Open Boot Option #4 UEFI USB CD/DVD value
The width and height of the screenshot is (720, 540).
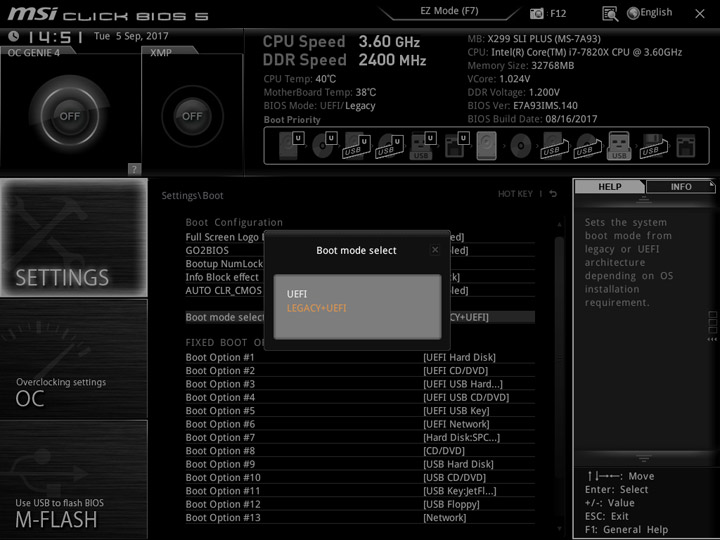click(x=466, y=397)
